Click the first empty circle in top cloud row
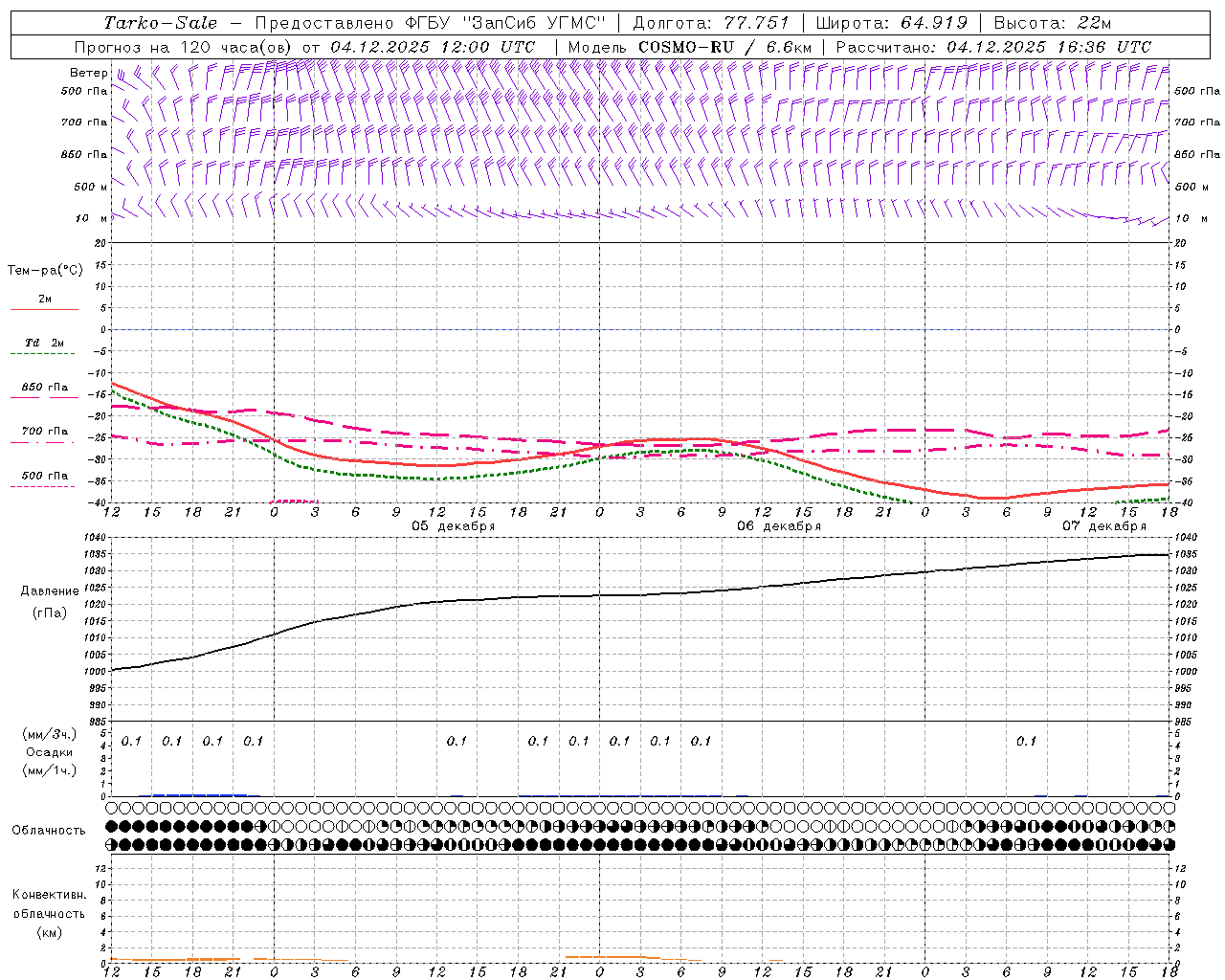Screen dimensions: 1225x980 tap(111, 808)
